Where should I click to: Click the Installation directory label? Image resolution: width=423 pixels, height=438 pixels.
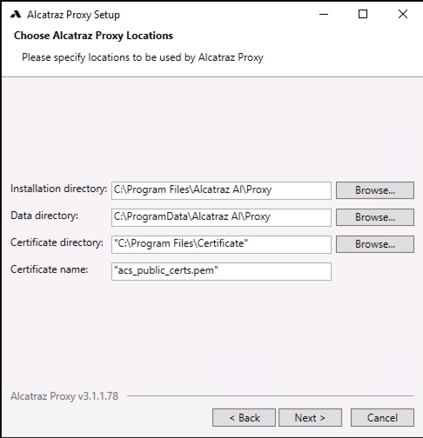[x=59, y=189]
